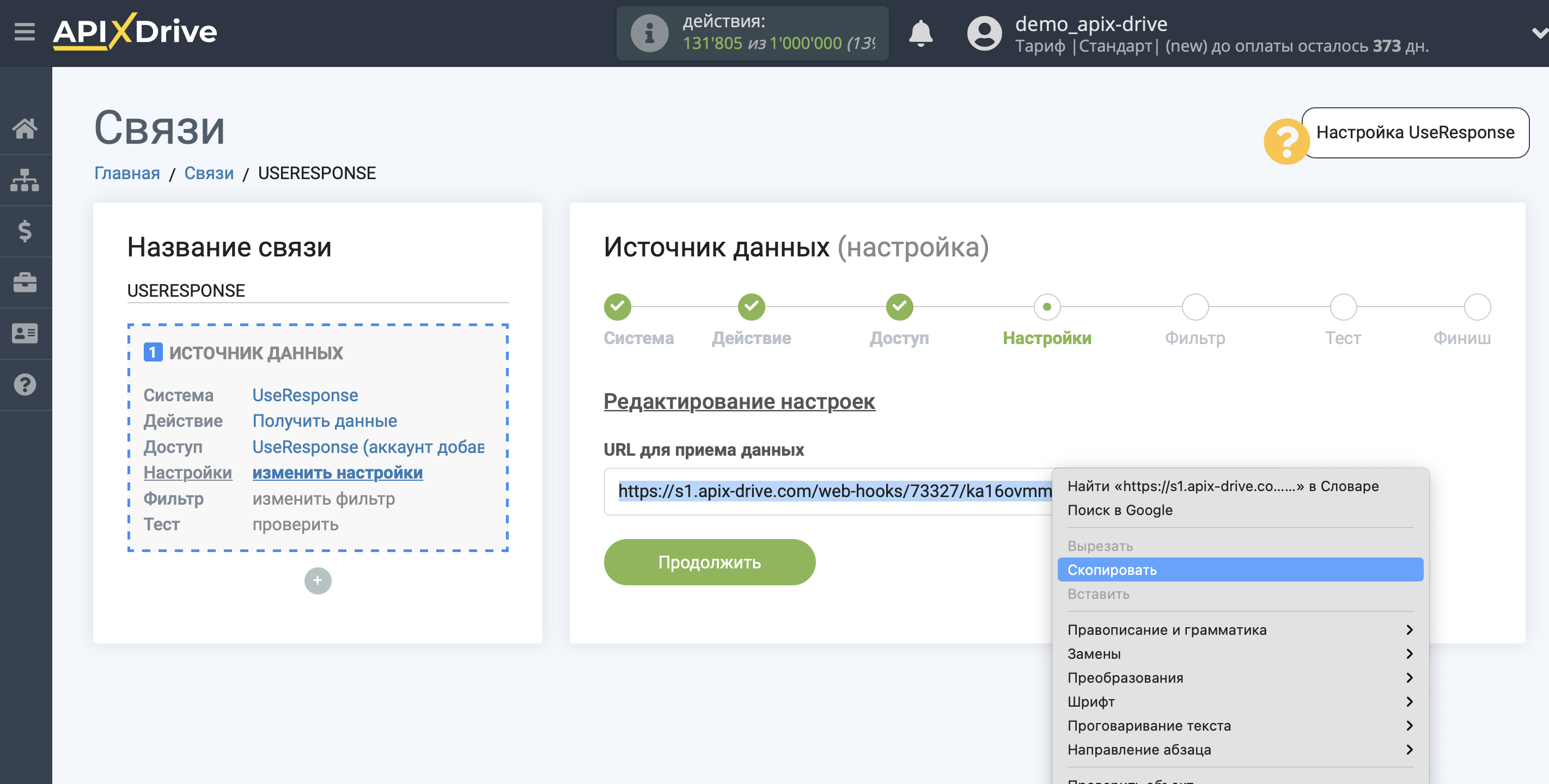
Task: Open UseResponse system link
Action: pyautogui.click(x=305, y=395)
